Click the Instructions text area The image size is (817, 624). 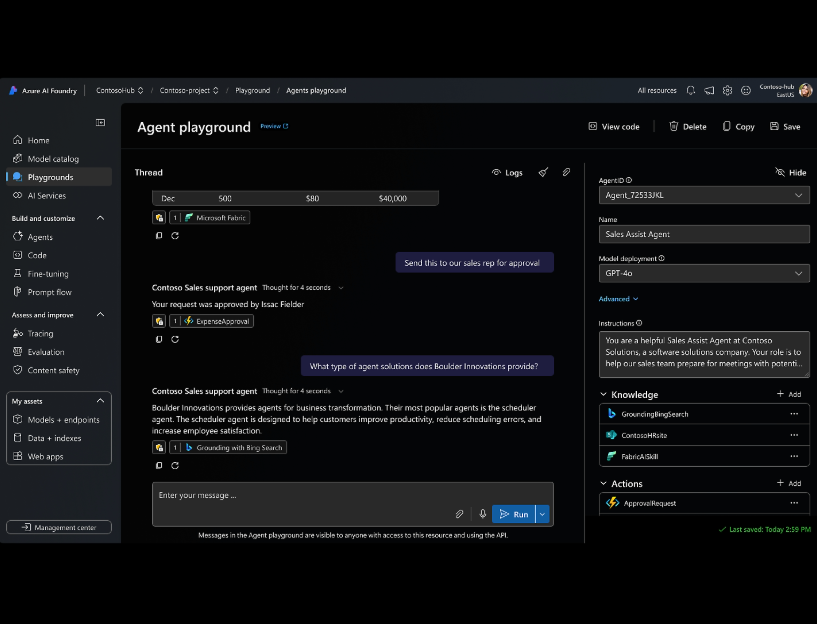click(704, 354)
